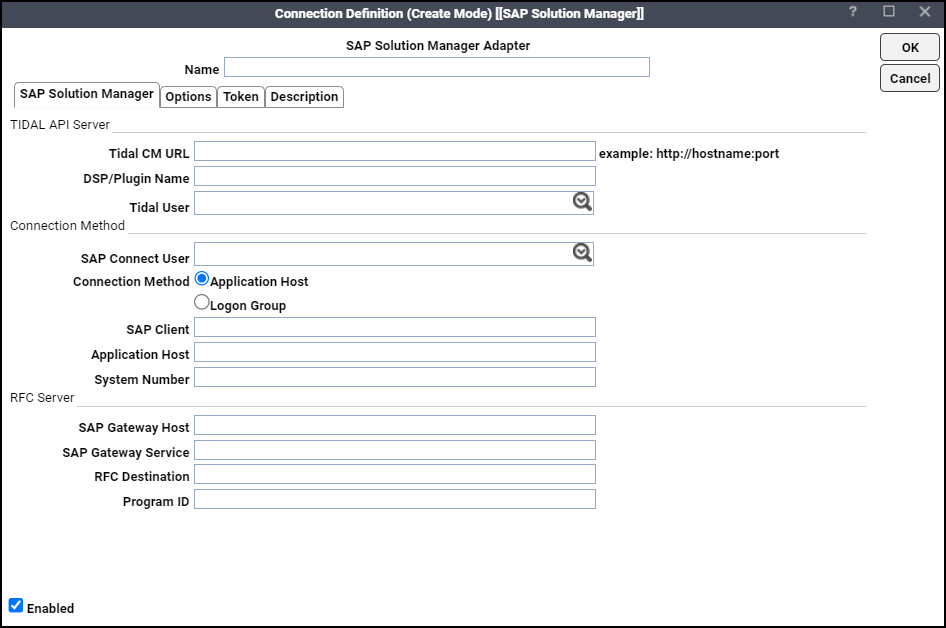Screen dimensions: 946x628
Task: Click the DSP/Plugin Name field
Action: [395, 176]
